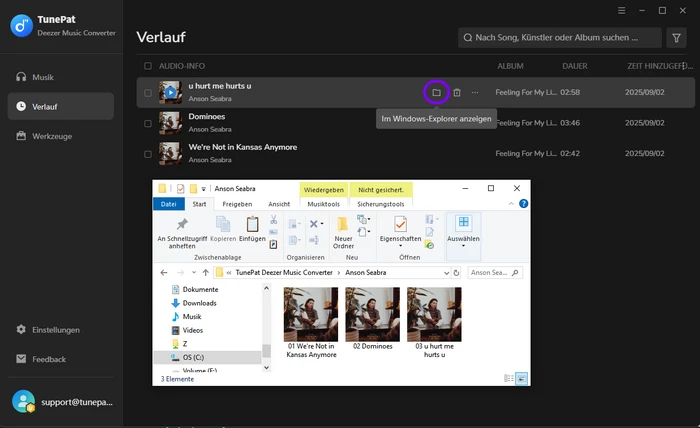Go to the Musik section
The height and width of the screenshot is (428, 700).
point(61,77)
